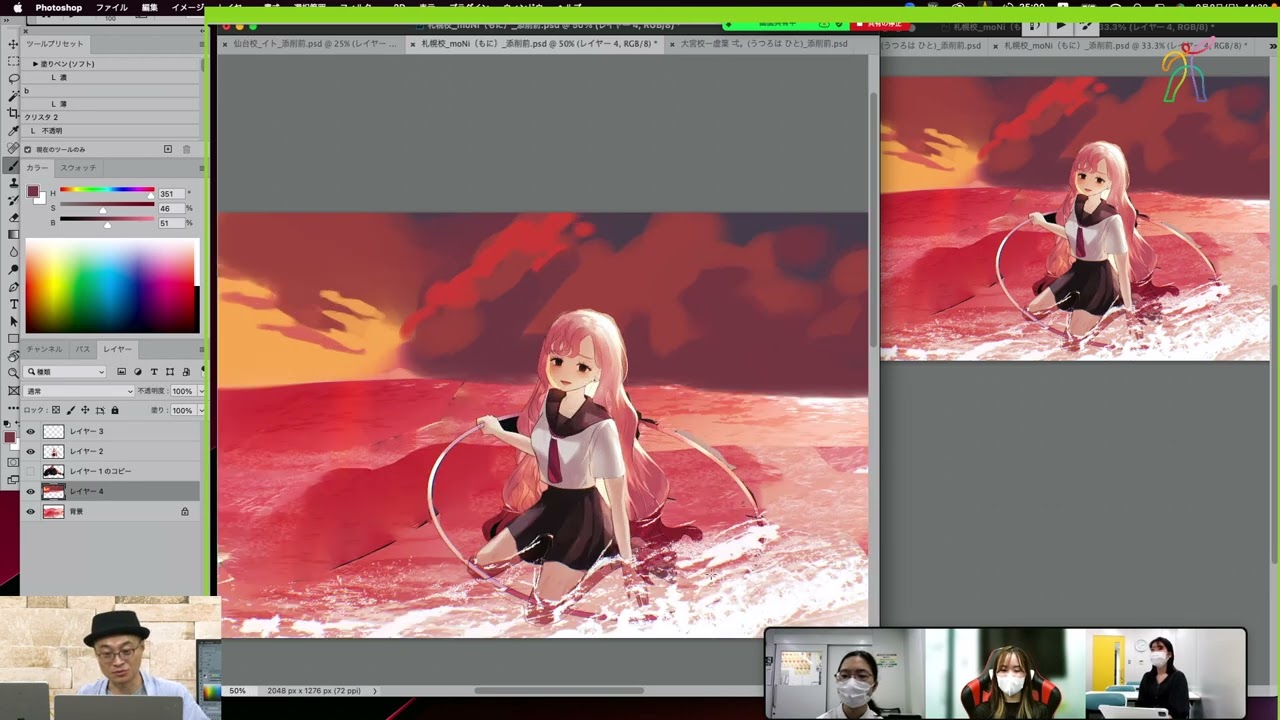Open Color panel options menu
Image resolution: width=1280 pixels, height=720 pixels.
tap(201, 168)
